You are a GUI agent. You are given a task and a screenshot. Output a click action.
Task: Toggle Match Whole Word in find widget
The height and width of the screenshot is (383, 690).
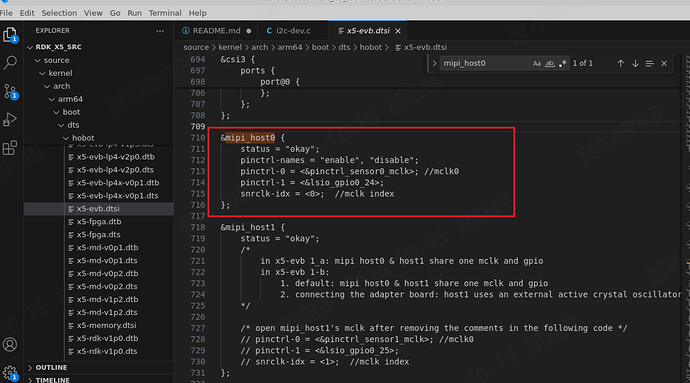tap(550, 63)
